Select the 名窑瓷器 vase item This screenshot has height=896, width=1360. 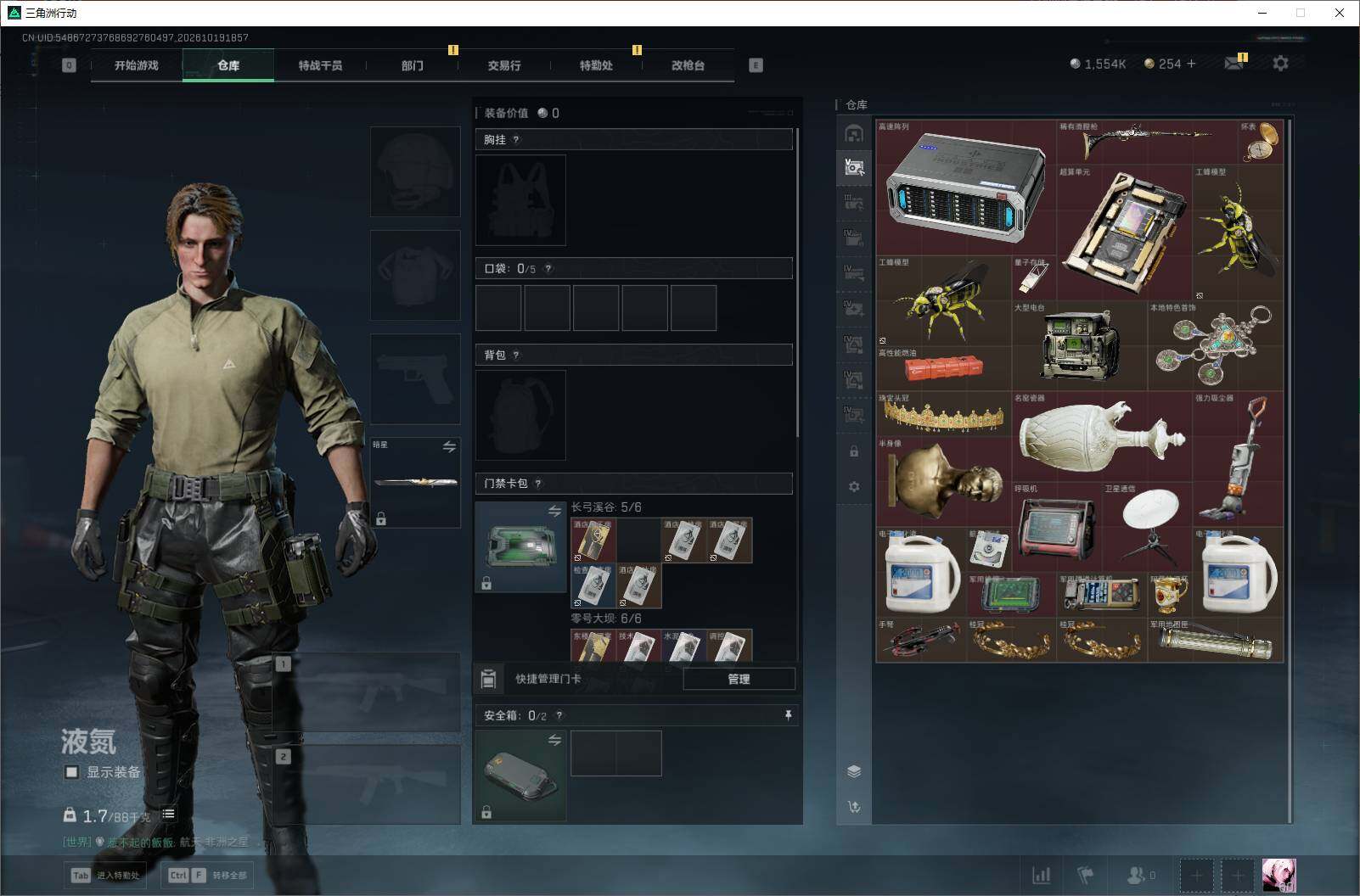coord(1102,436)
